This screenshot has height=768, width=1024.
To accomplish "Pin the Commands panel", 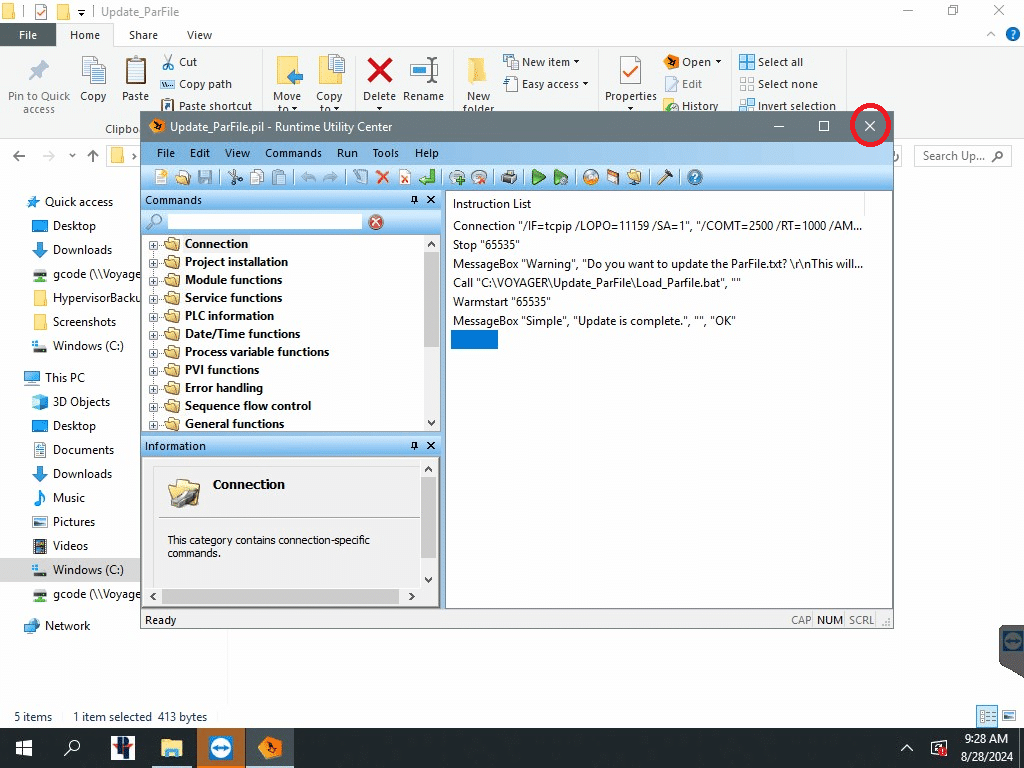I will (415, 200).
